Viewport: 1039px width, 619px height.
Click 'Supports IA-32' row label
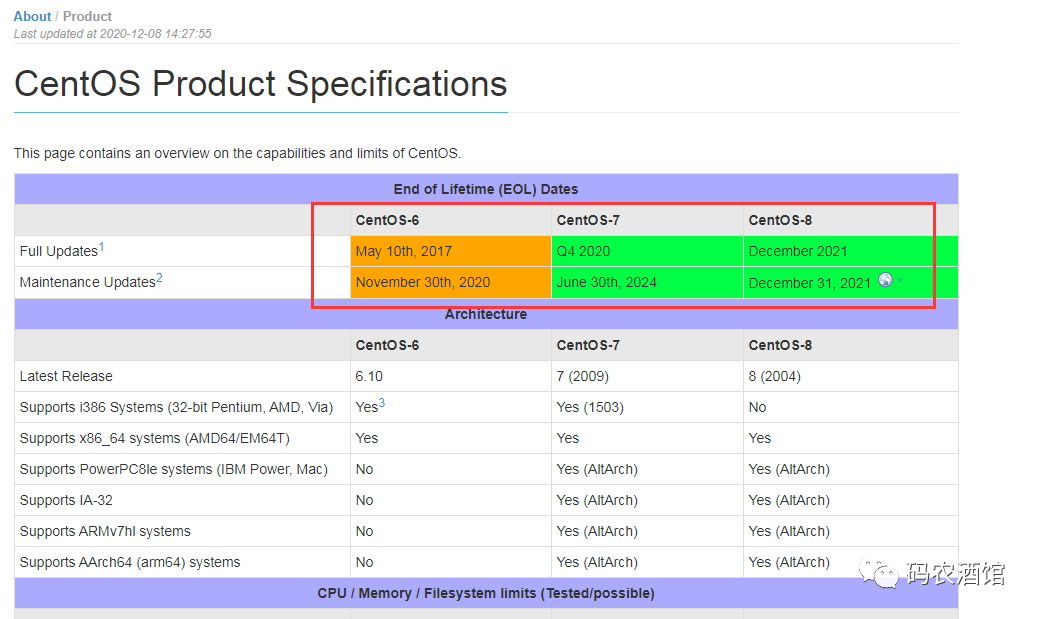point(66,500)
